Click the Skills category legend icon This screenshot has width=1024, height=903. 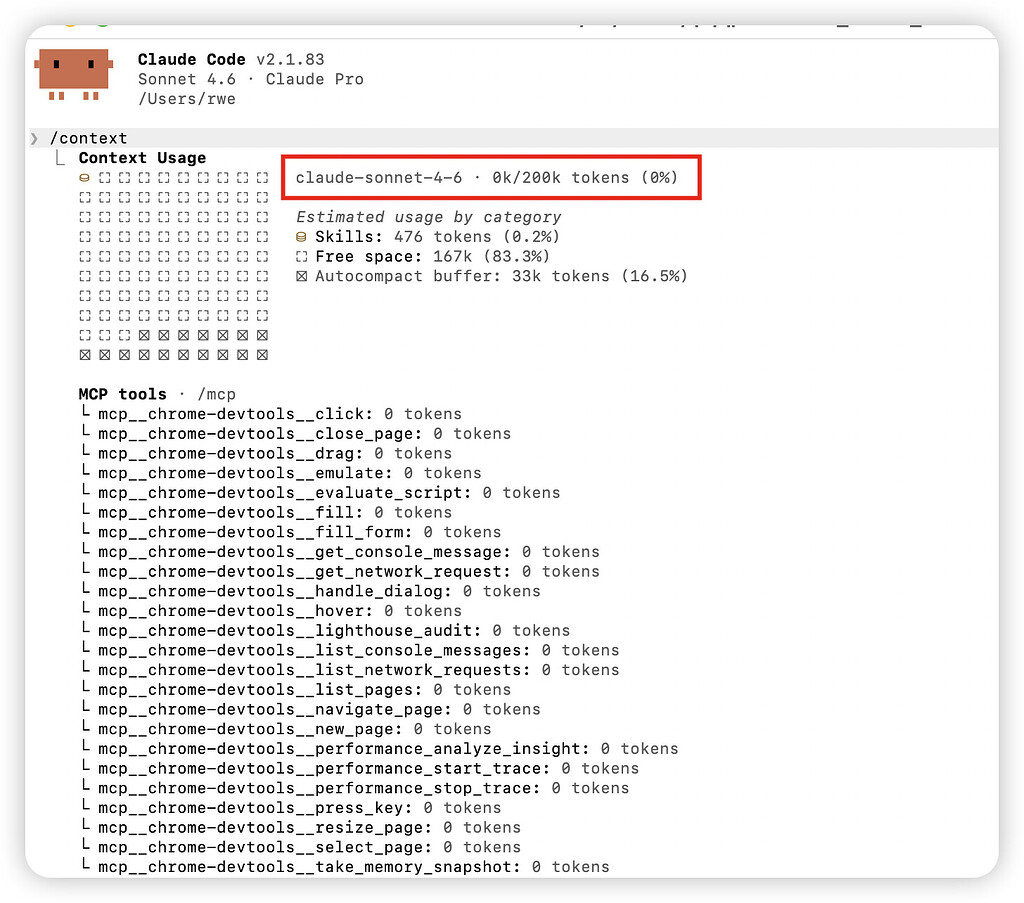(301, 237)
